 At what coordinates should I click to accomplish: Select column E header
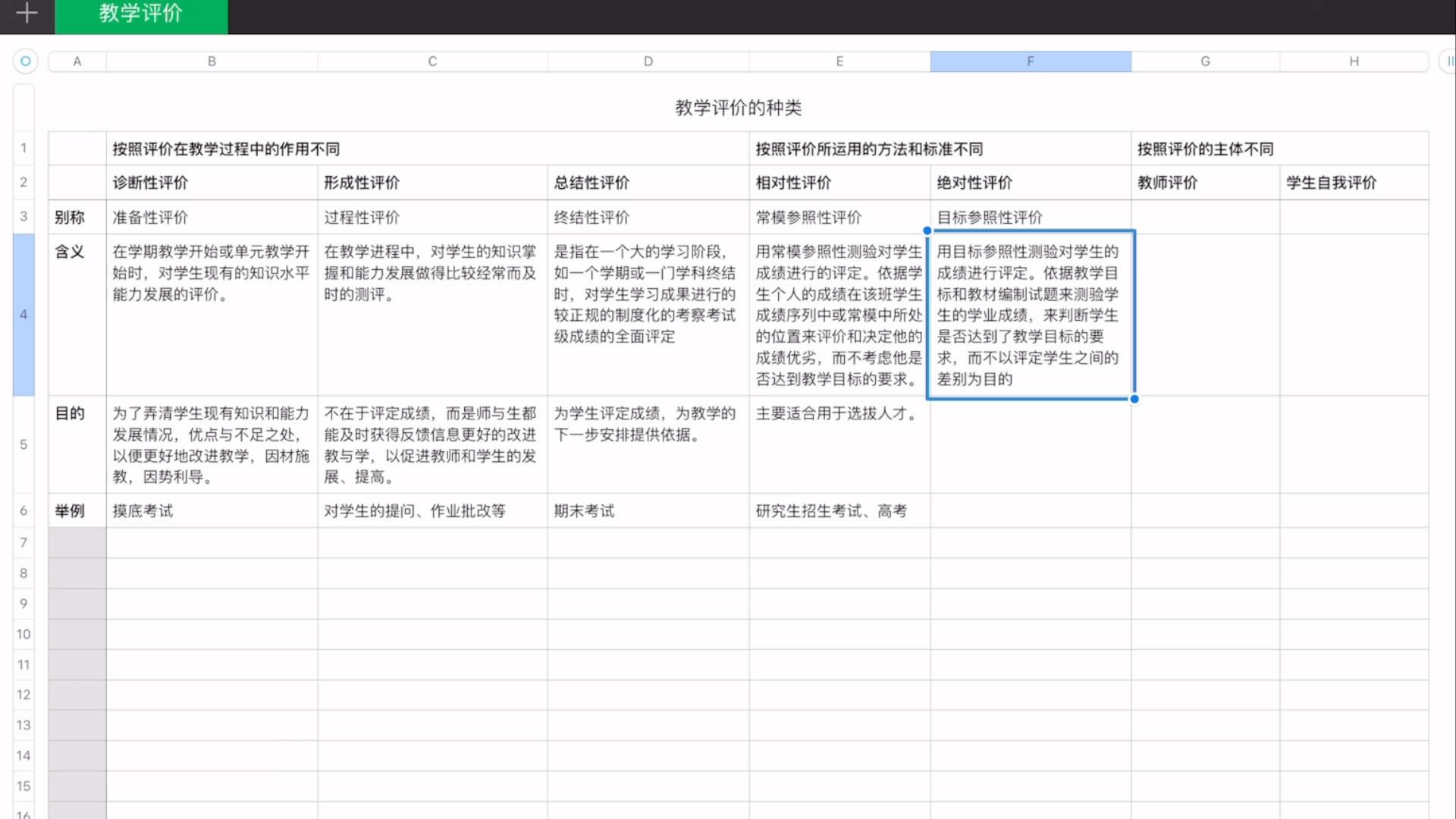click(x=840, y=61)
